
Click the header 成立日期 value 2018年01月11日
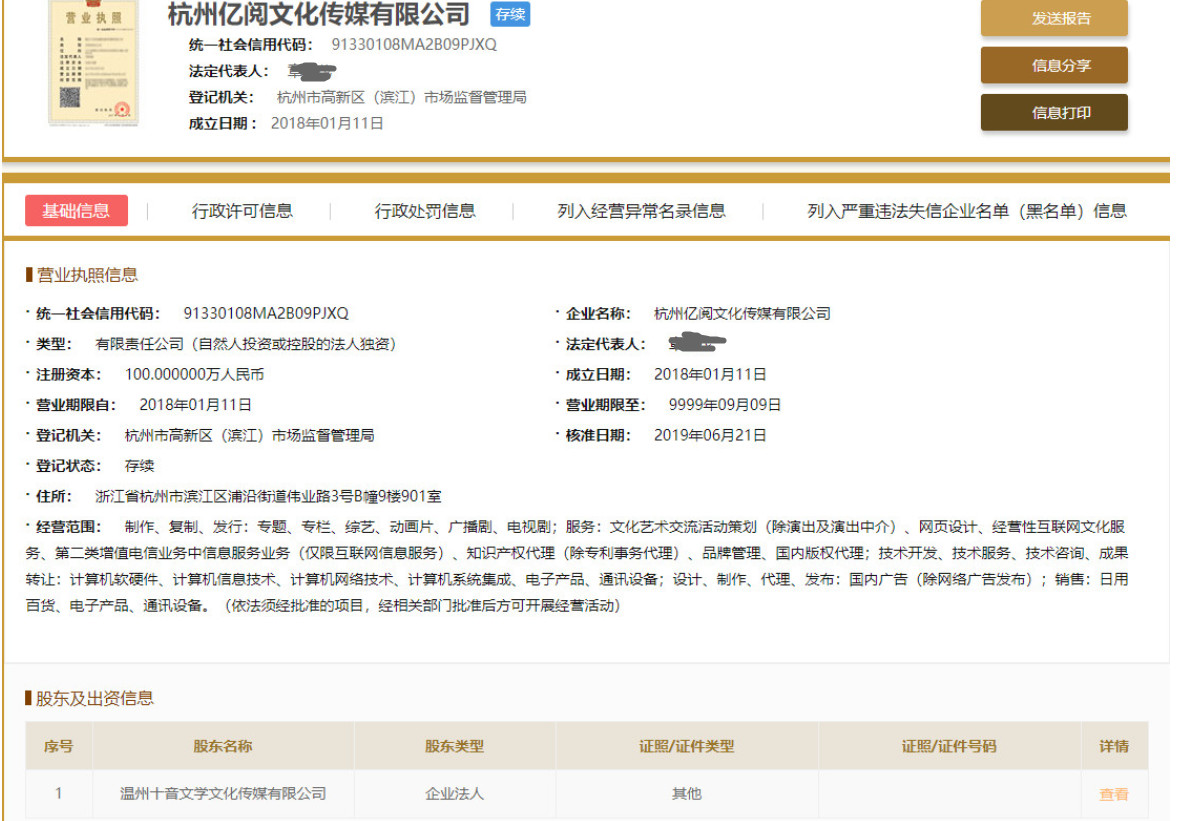[327, 124]
